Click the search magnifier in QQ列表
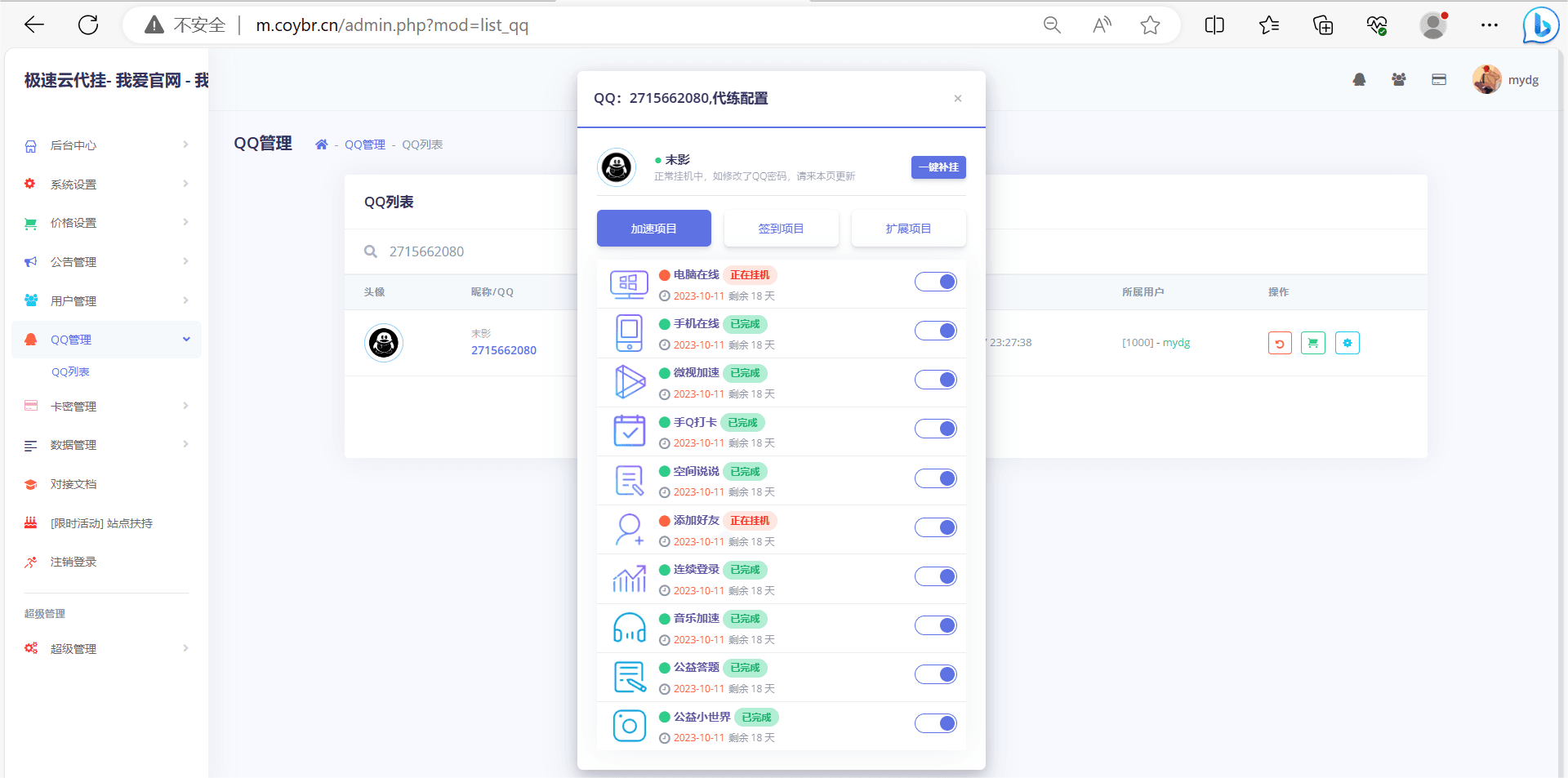Screen dimensions: 1568x778 pos(370,251)
